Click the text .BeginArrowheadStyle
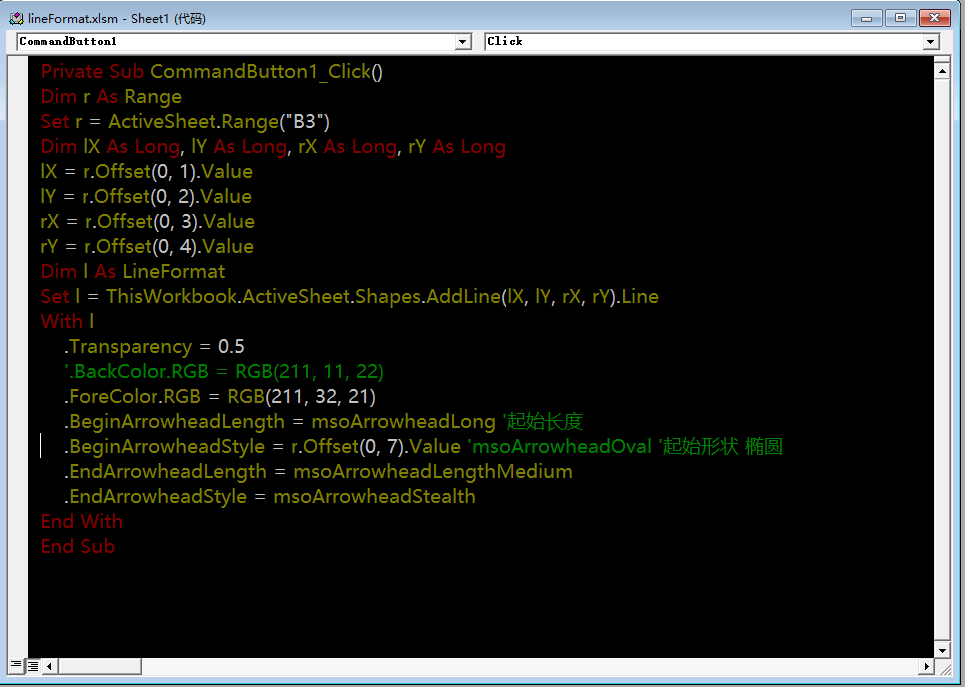 pyautogui.click(x=164, y=446)
